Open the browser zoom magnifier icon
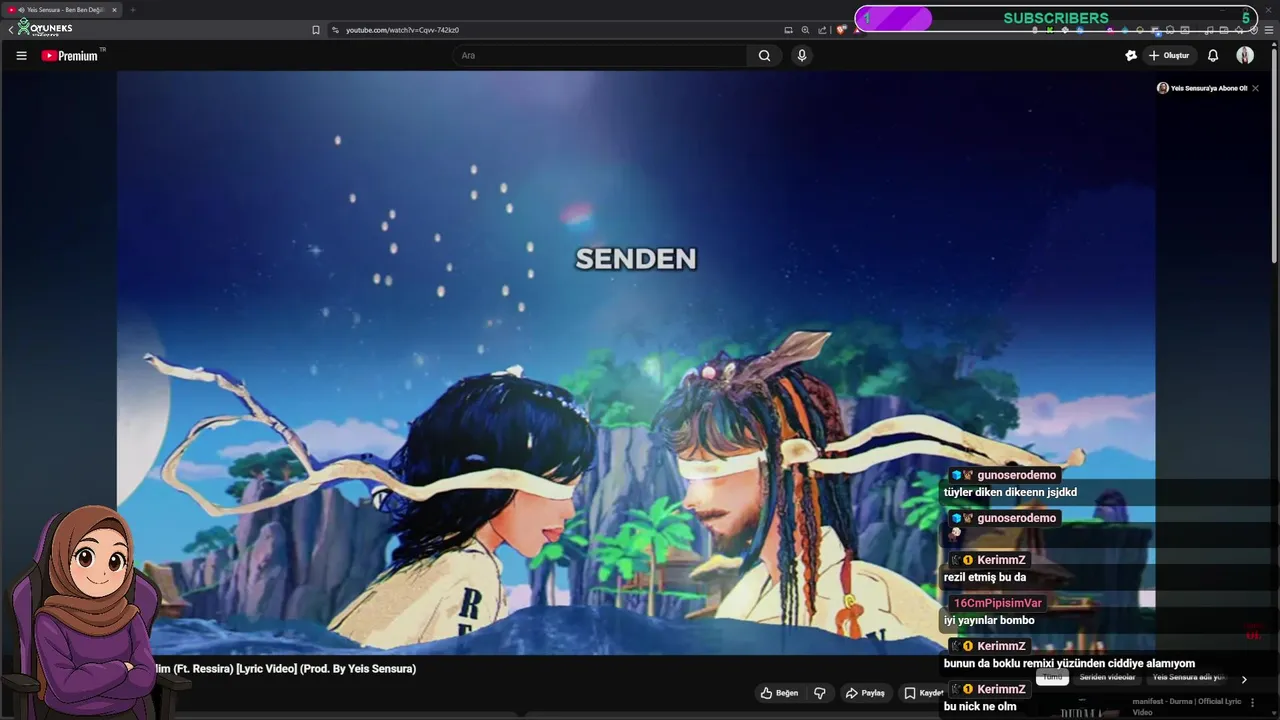1280x720 pixels. pos(805,30)
